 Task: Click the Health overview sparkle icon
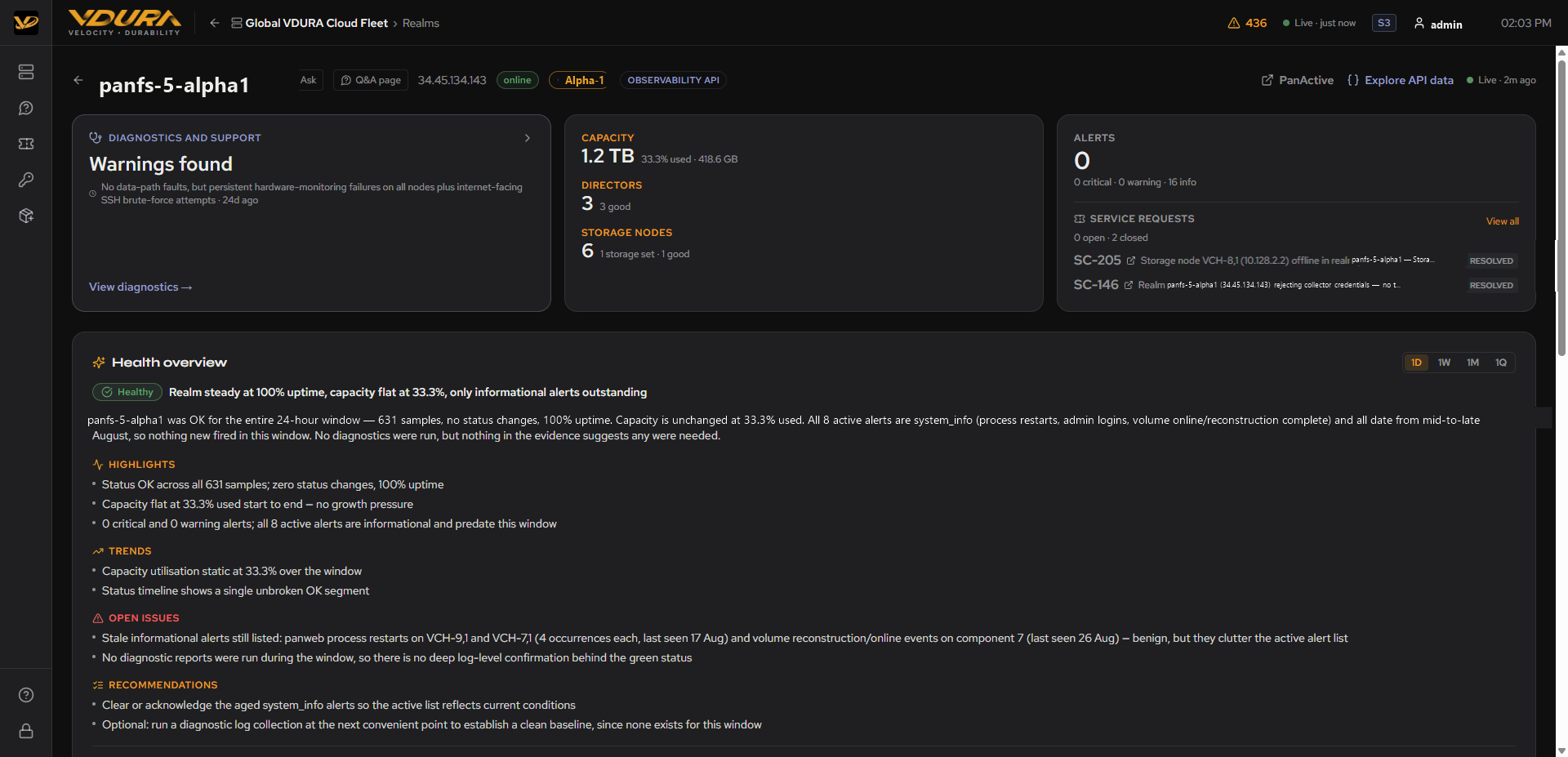(99, 363)
